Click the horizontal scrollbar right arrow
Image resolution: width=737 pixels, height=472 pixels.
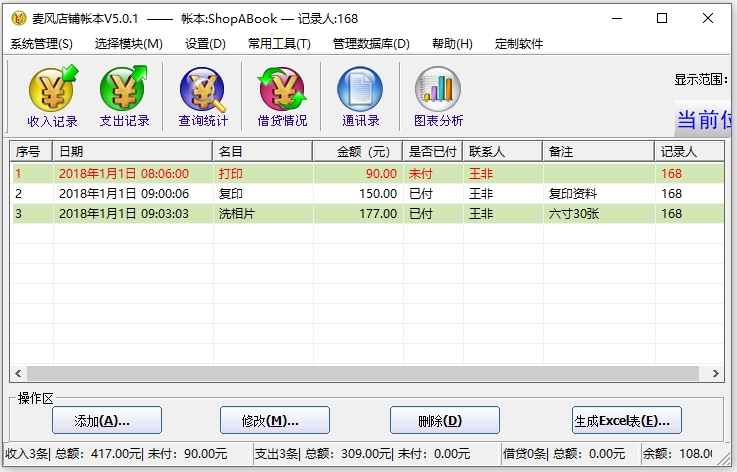pos(715,373)
